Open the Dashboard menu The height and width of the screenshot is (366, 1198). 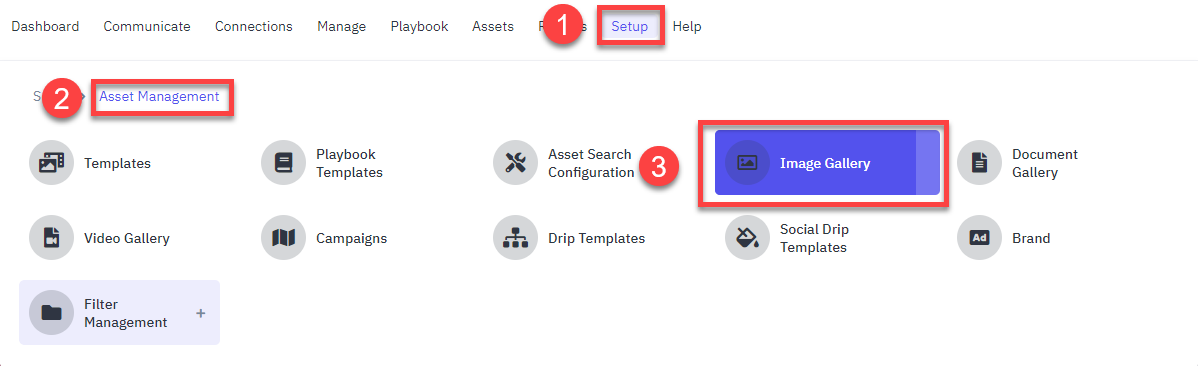(45, 27)
